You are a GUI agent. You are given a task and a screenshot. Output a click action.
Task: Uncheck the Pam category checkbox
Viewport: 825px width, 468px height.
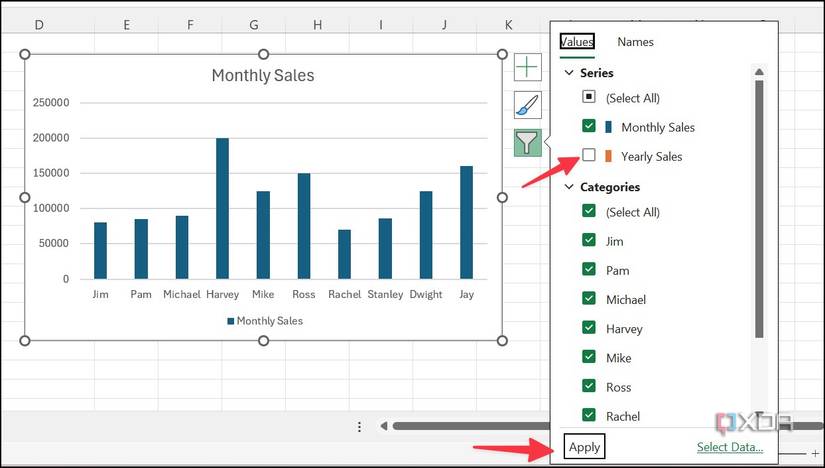coord(589,269)
